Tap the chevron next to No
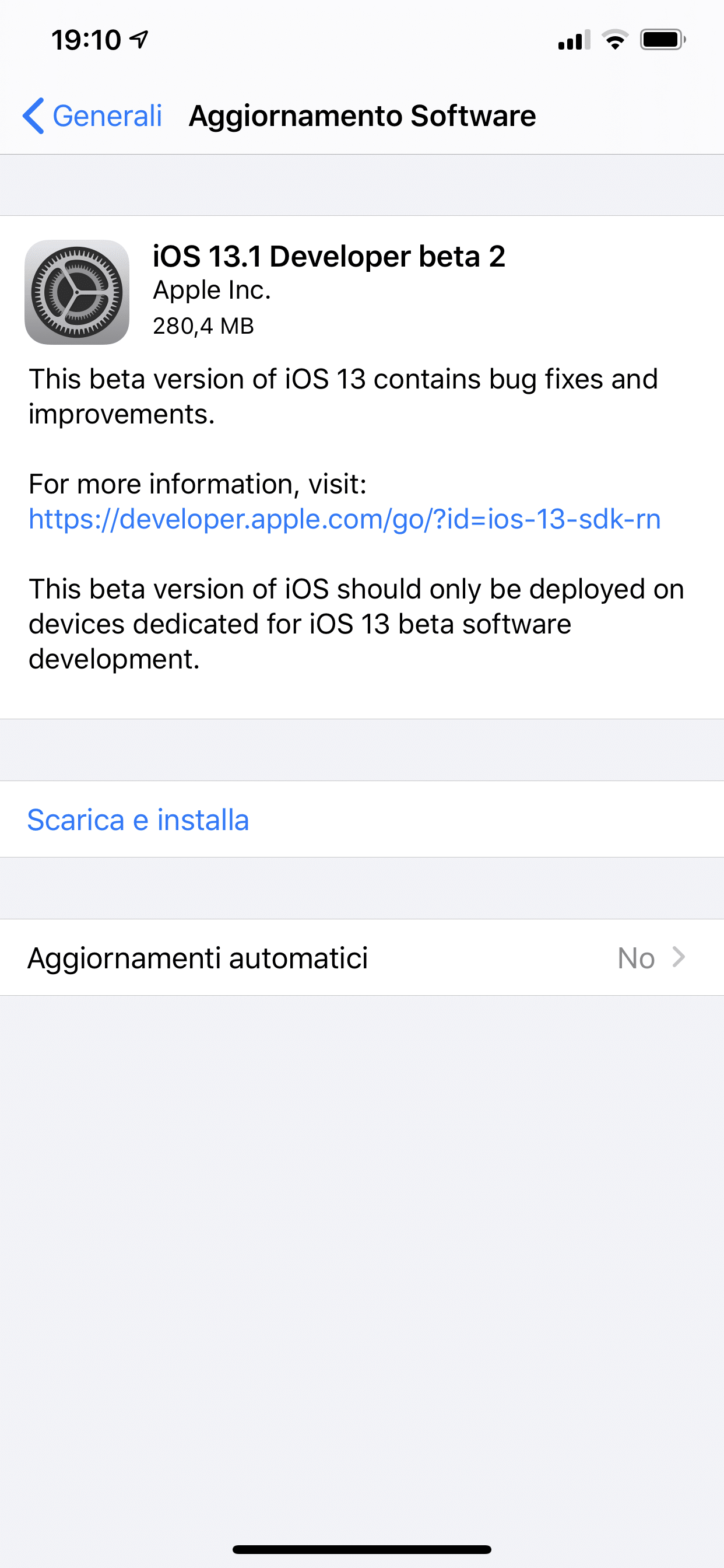The image size is (724, 1568). [x=679, y=957]
